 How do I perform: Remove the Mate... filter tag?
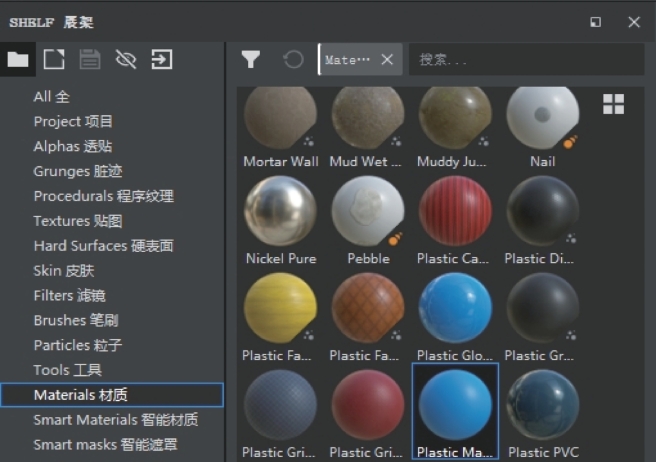(x=387, y=59)
